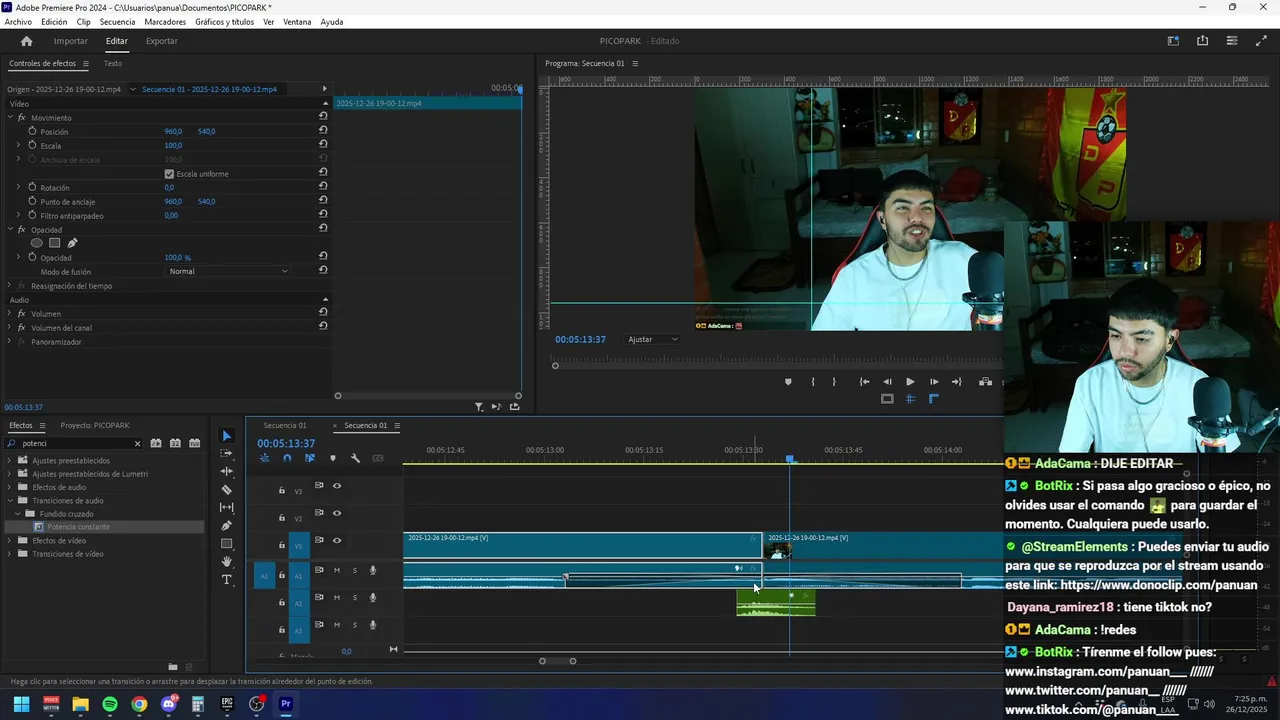Mute audio track A1
Screen dimensions: 1280x720
pos(337,571)
